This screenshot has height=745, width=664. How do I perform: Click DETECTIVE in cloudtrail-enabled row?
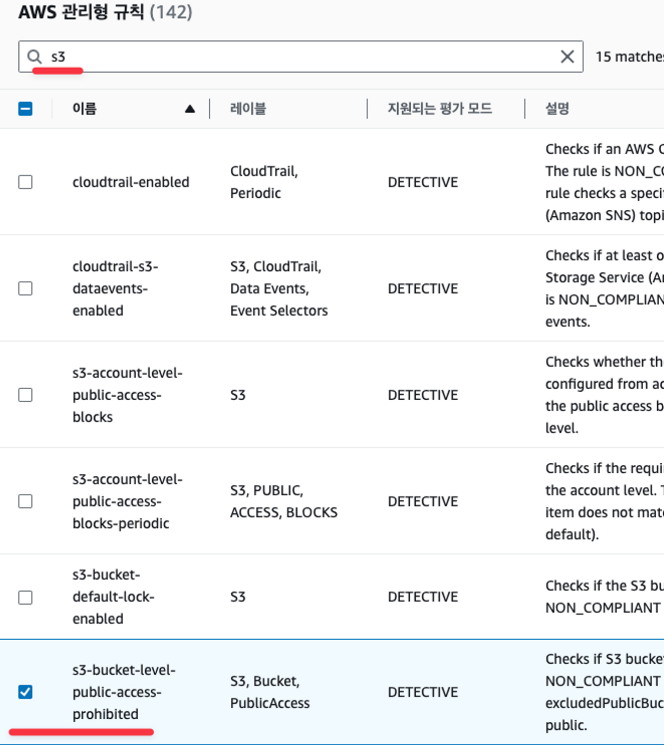[x=423, y=182]
